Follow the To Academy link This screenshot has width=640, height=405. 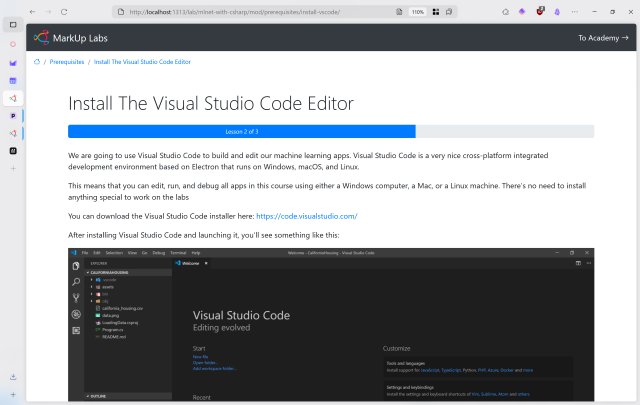[x=603, y=38]
